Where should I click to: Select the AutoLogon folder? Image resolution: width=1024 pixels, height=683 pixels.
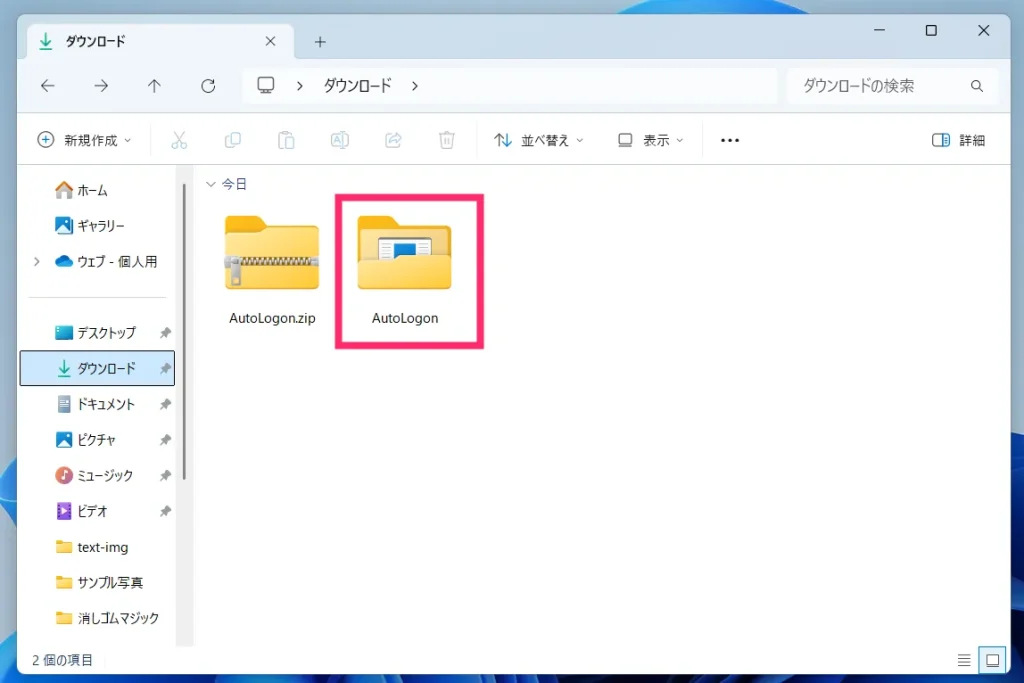click(405, 270)
